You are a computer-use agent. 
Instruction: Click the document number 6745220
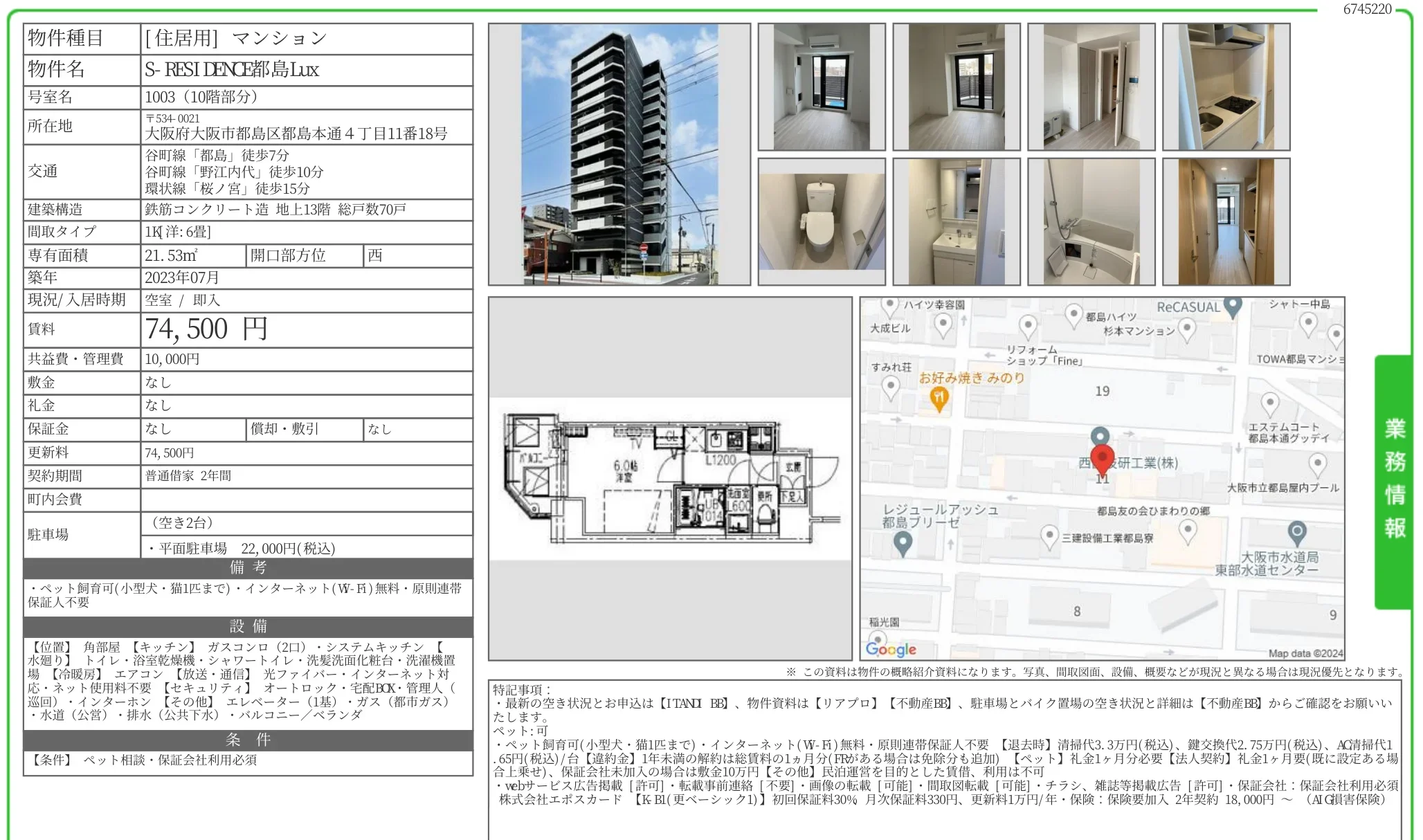(1368, 9)
